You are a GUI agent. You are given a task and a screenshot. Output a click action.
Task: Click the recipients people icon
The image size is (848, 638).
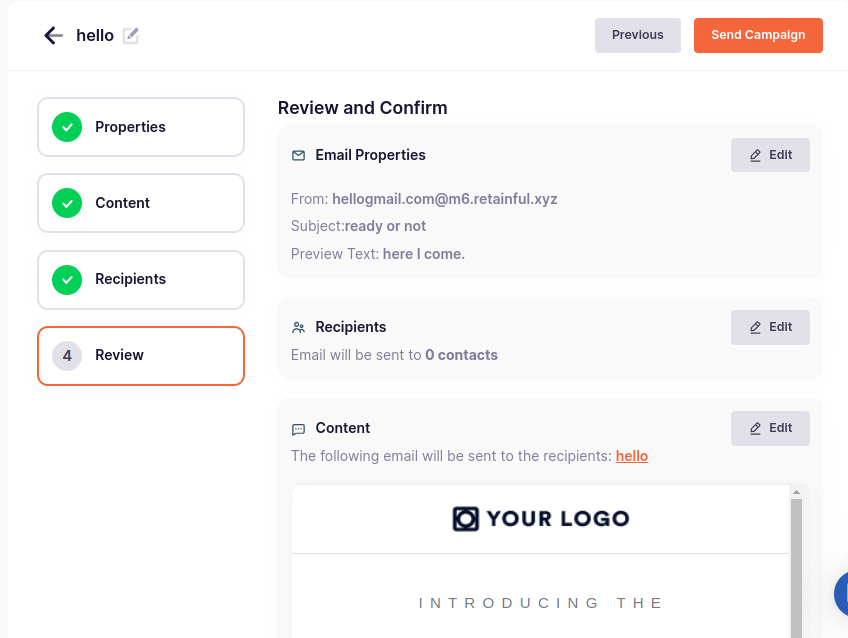298,327
